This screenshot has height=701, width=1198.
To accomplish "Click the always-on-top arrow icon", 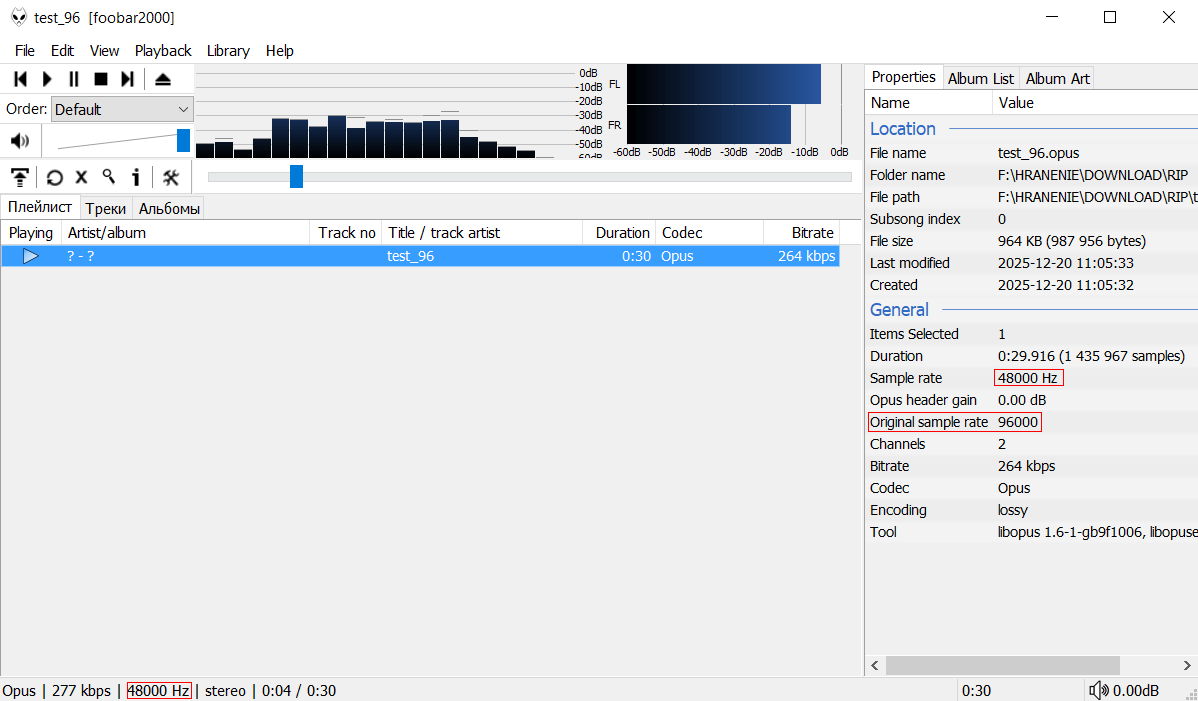I will 20,177.
